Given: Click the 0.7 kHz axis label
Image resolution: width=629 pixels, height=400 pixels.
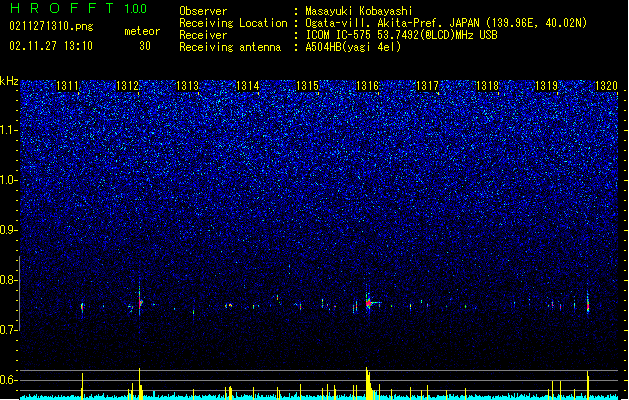Looking at the screenshot, I should click(9, 330).
